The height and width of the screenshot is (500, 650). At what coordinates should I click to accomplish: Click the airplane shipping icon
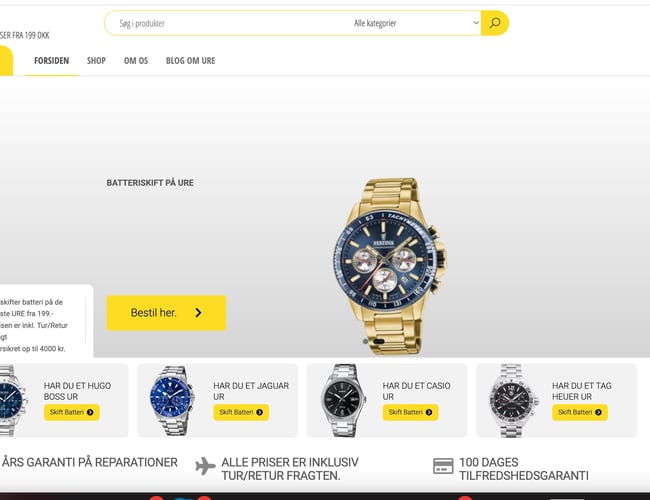pos(205,466)
